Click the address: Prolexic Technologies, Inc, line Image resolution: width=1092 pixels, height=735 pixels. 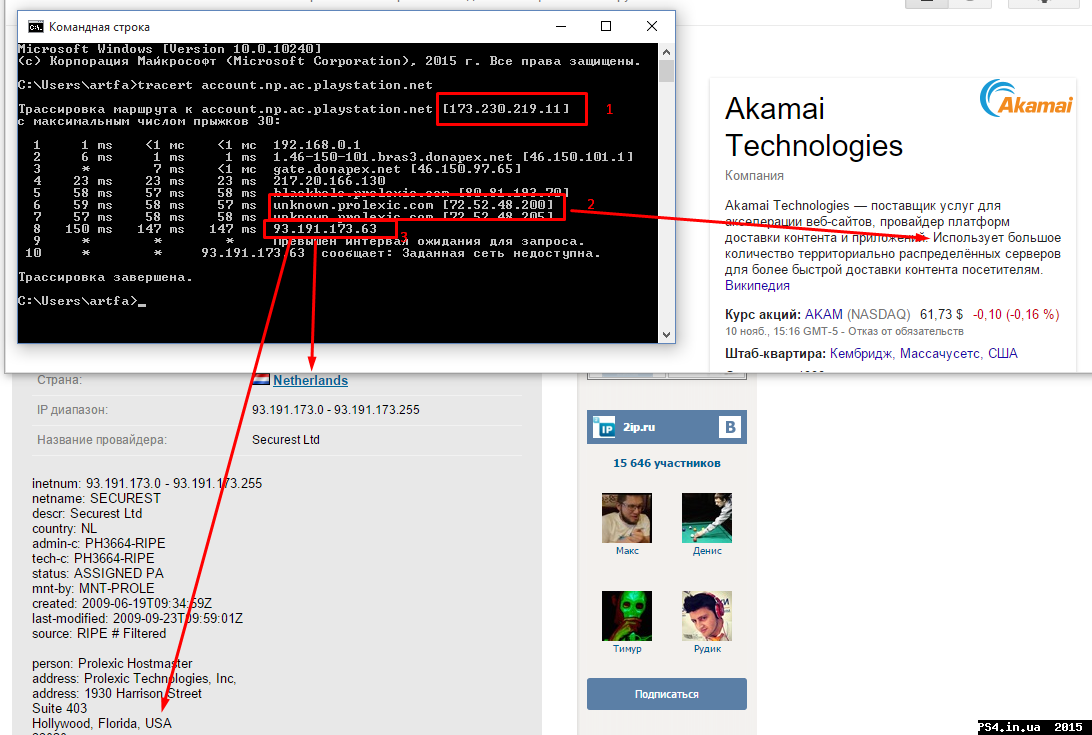click(134, 679)
